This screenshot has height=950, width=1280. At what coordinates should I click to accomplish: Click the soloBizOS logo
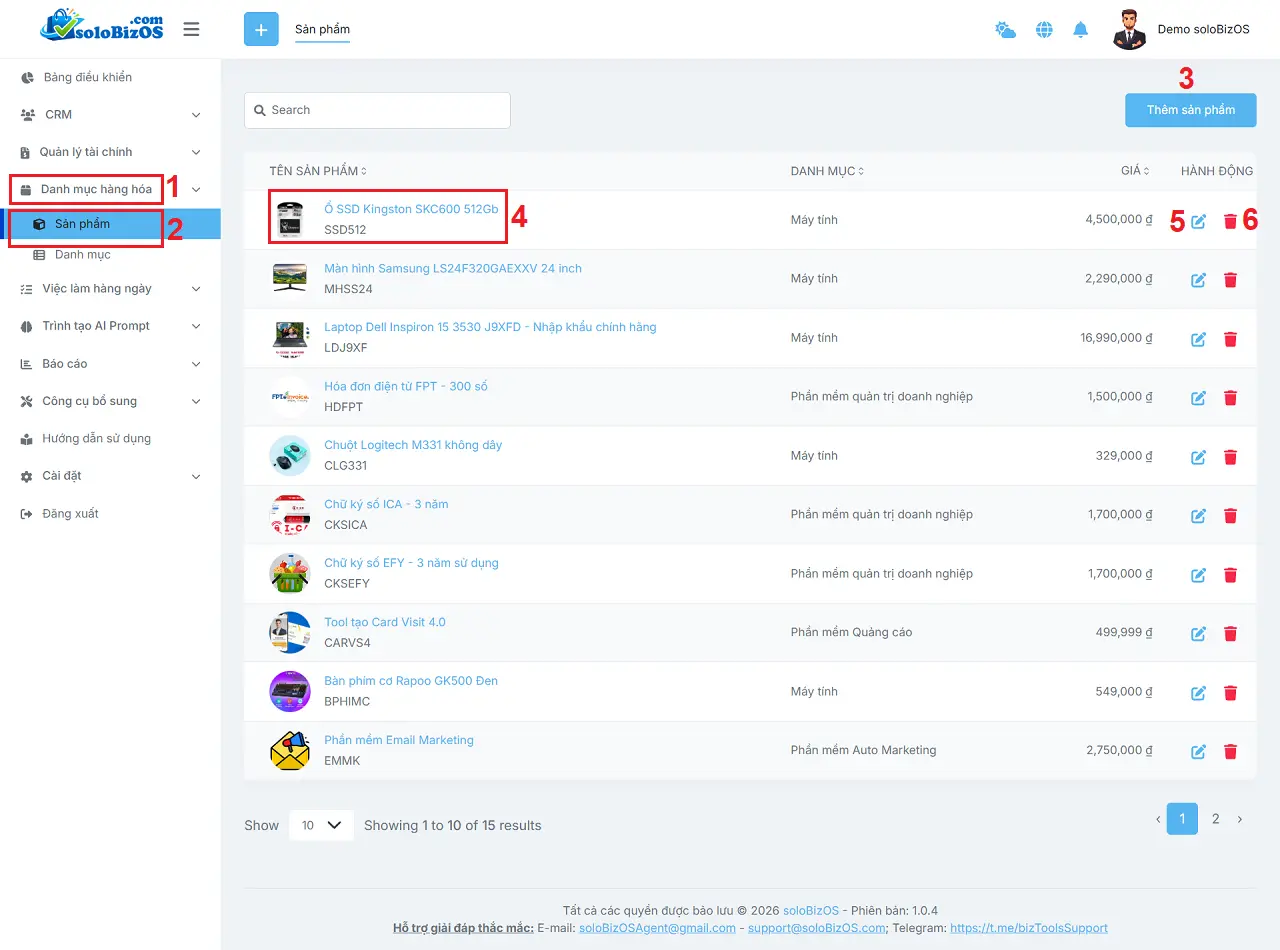pos(101,27)
